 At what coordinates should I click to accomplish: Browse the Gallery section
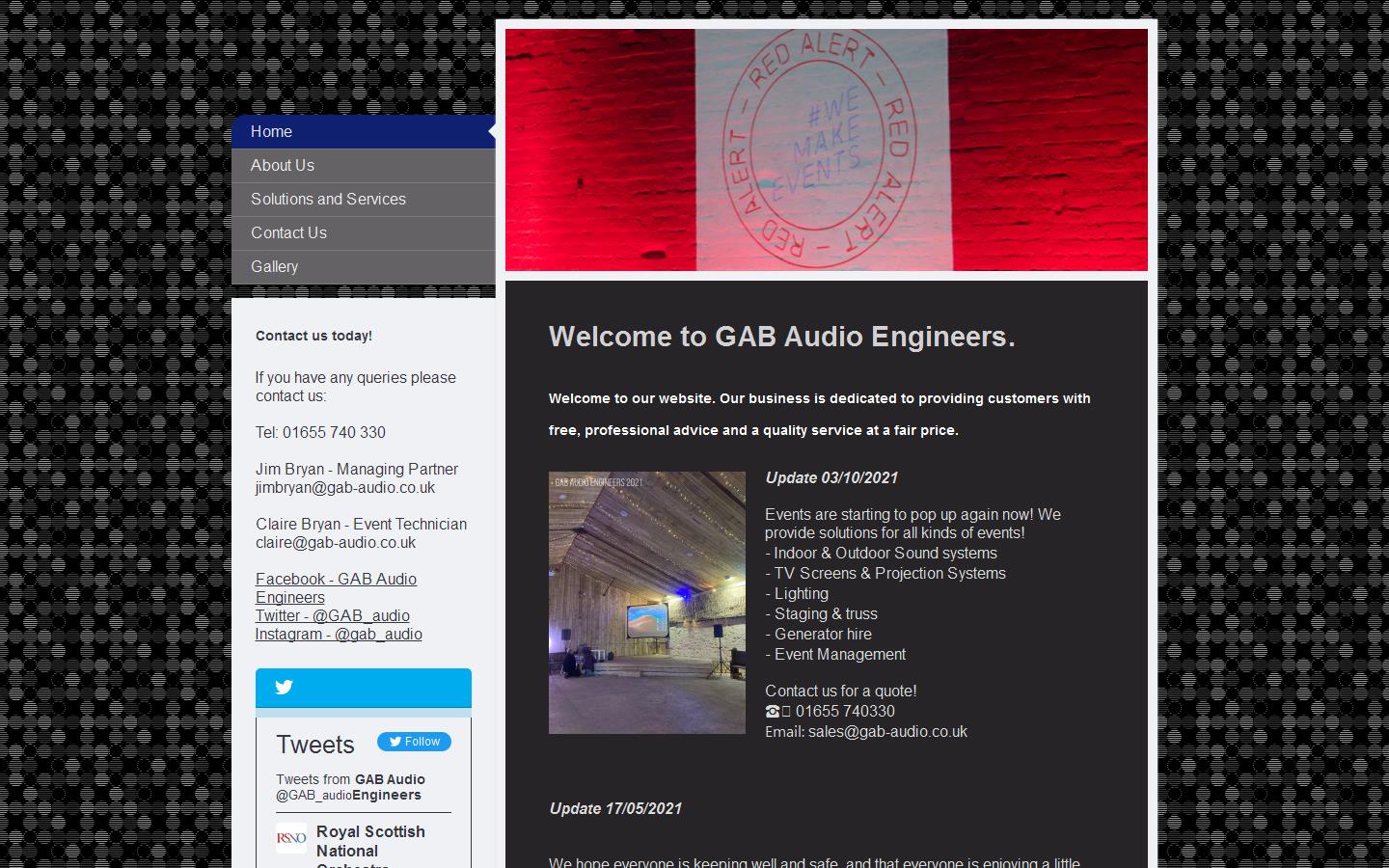pyautogui.click(x=274, y=266)
